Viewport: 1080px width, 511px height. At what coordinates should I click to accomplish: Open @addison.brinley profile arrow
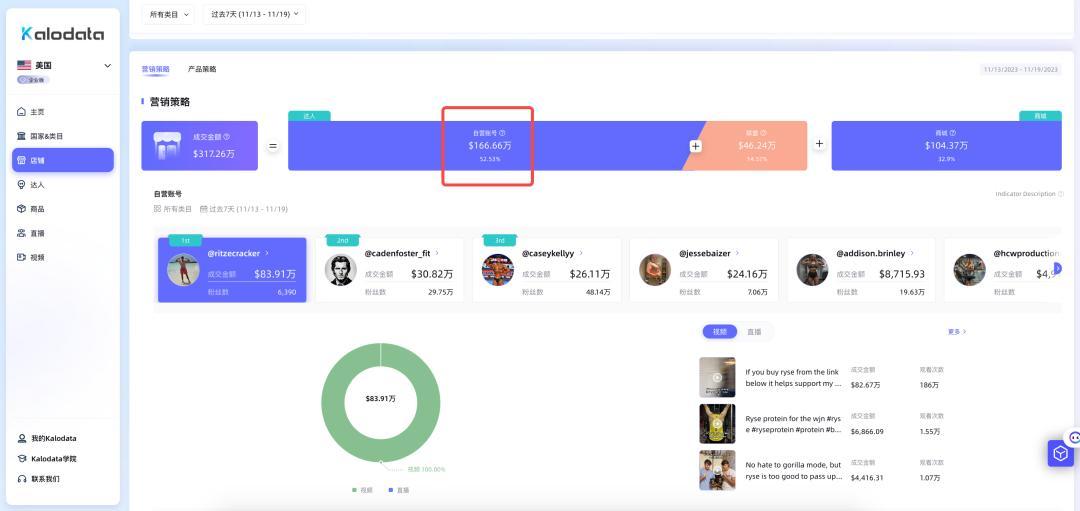912,253
